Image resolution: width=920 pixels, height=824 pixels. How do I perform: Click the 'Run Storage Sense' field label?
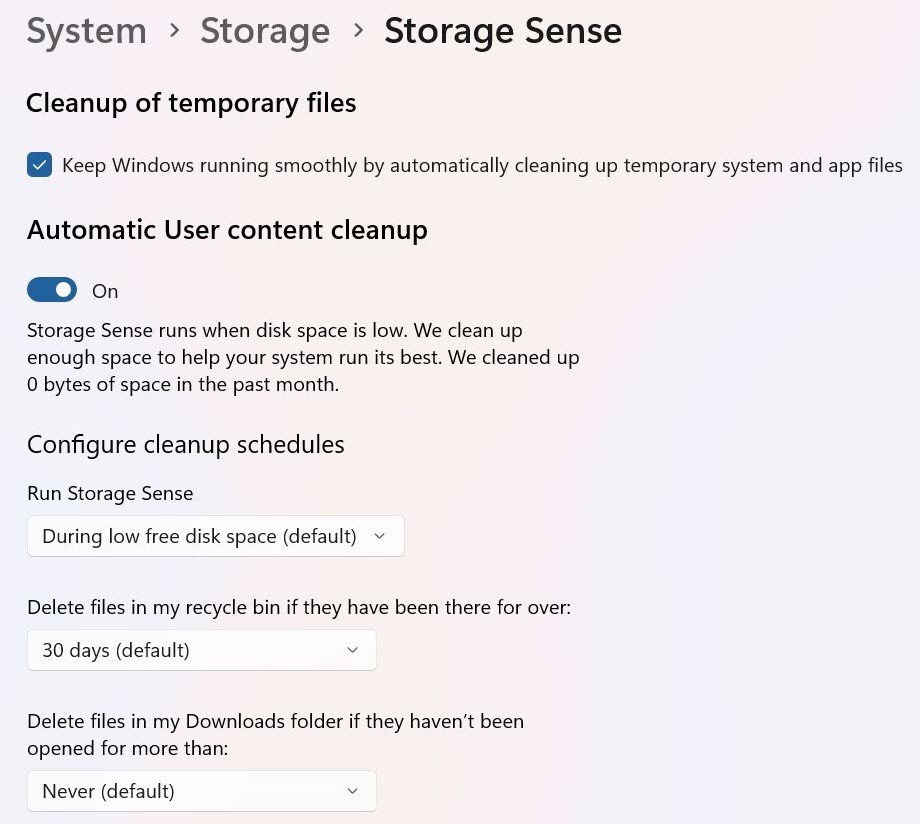coord(110,493)
